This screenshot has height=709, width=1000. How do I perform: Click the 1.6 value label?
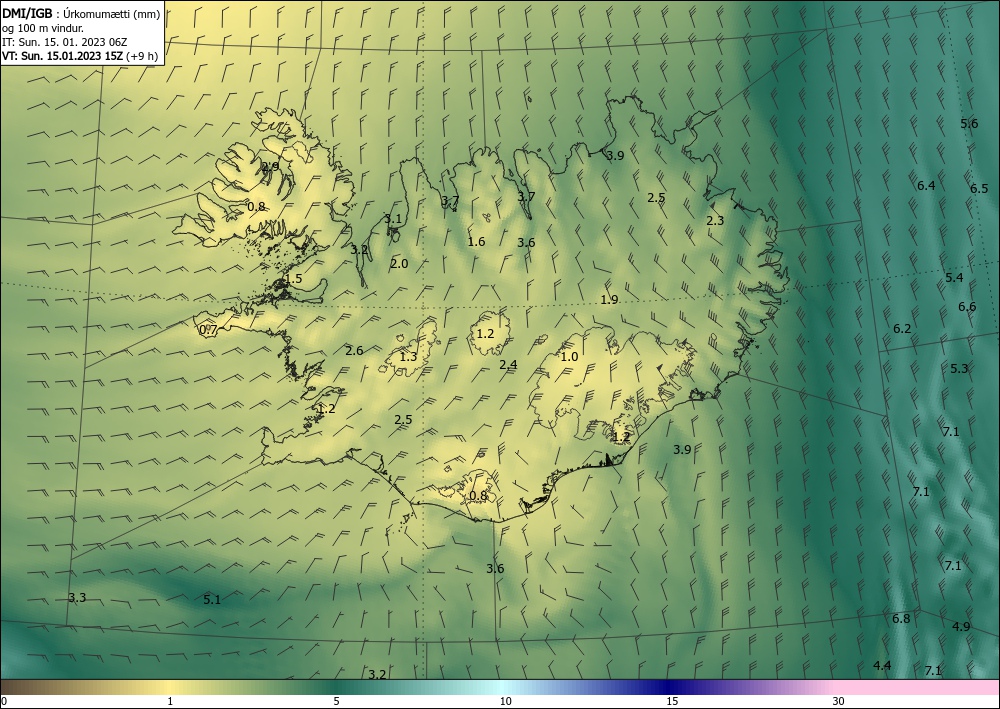click(476, 241)
